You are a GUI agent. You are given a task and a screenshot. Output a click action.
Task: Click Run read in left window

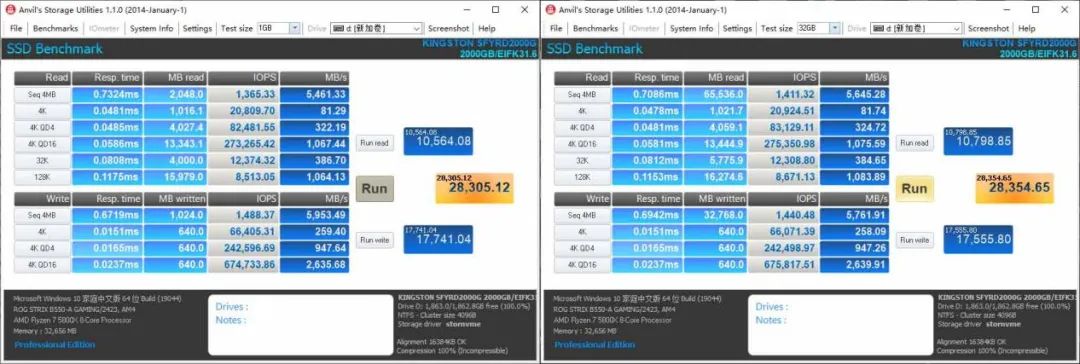[x=375, y=143]
